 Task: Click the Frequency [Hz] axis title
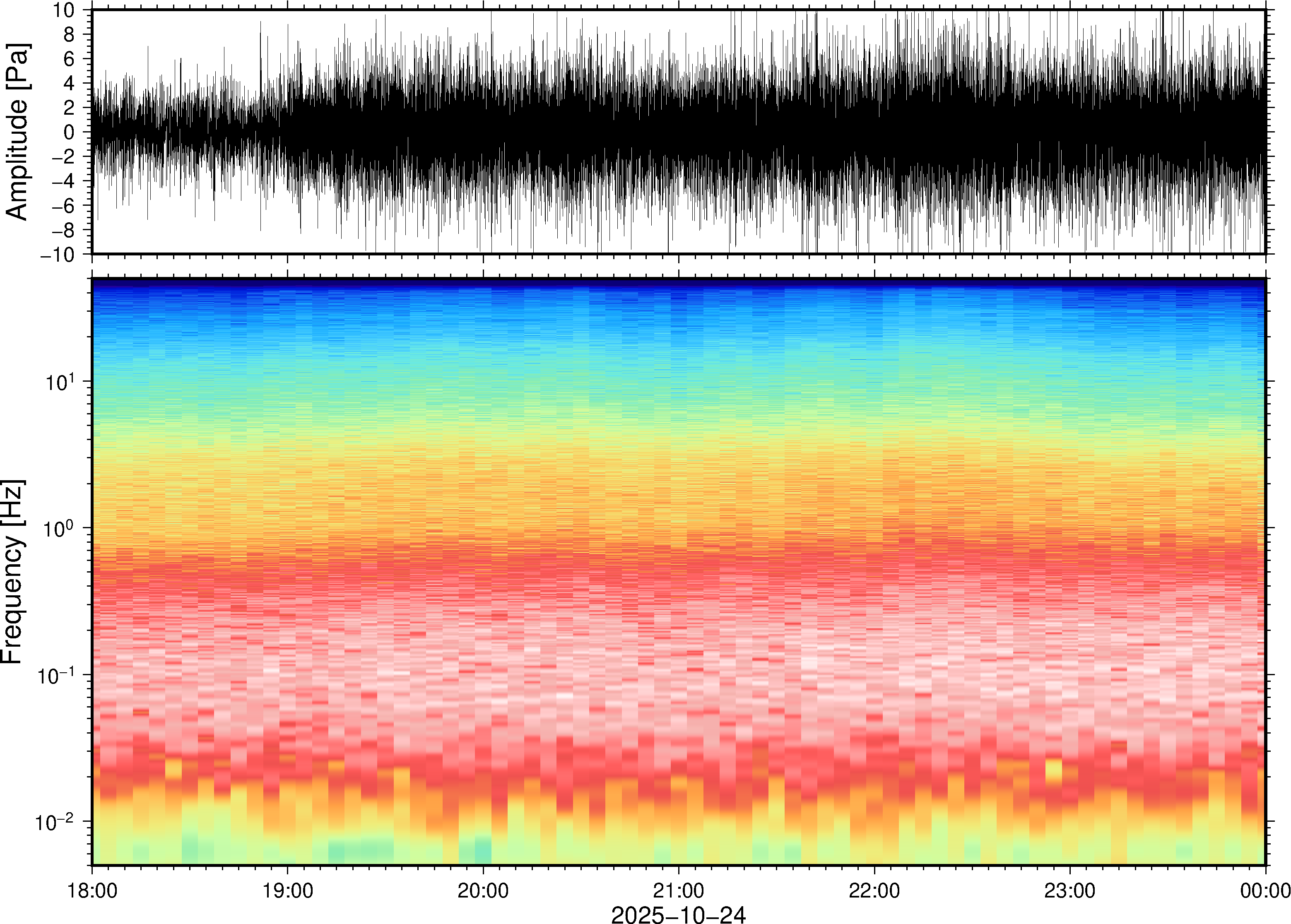[x=12, y=572]
